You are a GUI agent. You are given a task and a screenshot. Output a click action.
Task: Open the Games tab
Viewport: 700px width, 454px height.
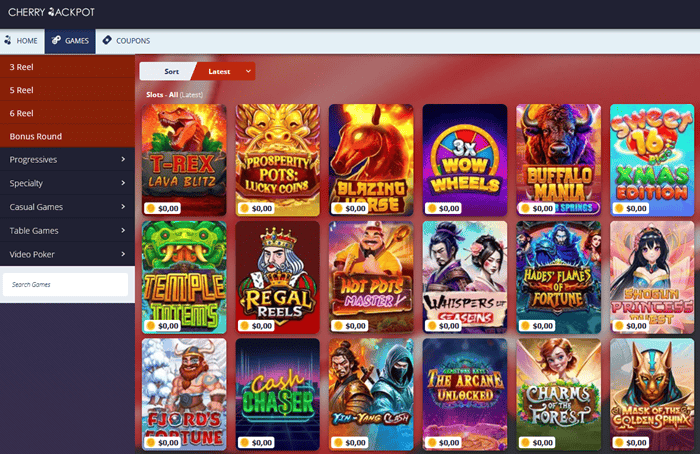70,41
